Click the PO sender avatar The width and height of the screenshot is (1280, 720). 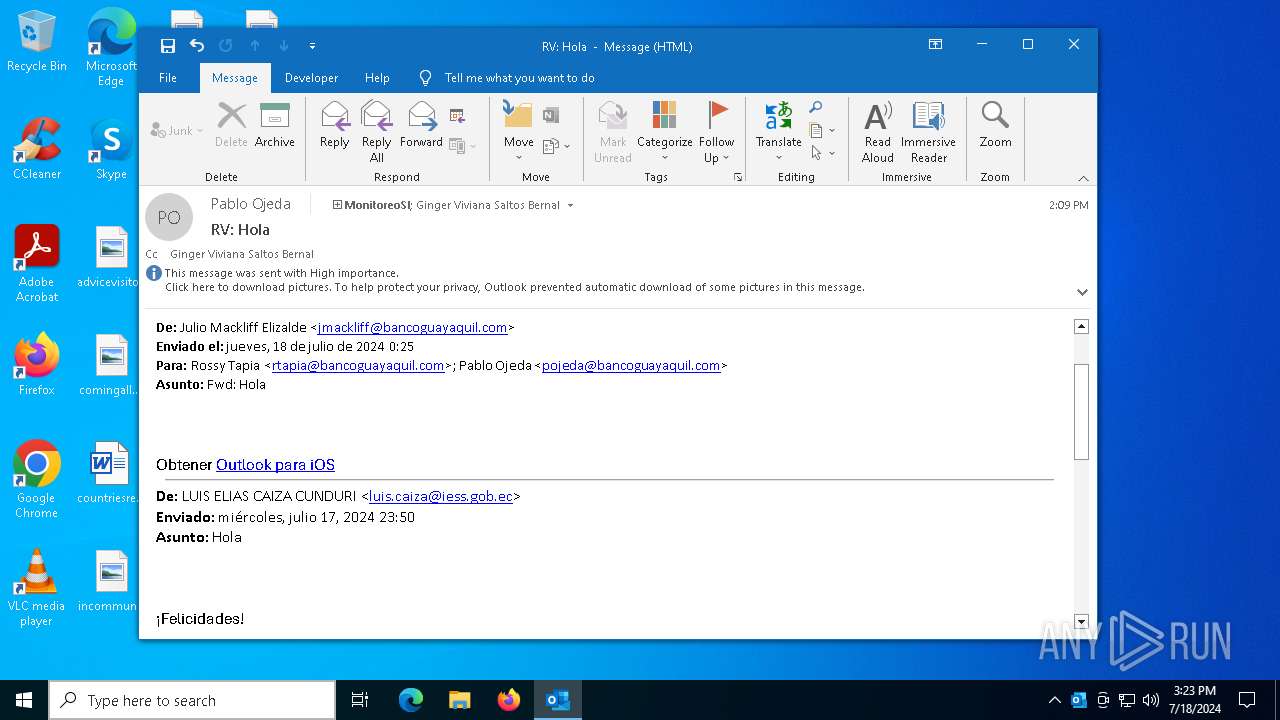[169, 217]
